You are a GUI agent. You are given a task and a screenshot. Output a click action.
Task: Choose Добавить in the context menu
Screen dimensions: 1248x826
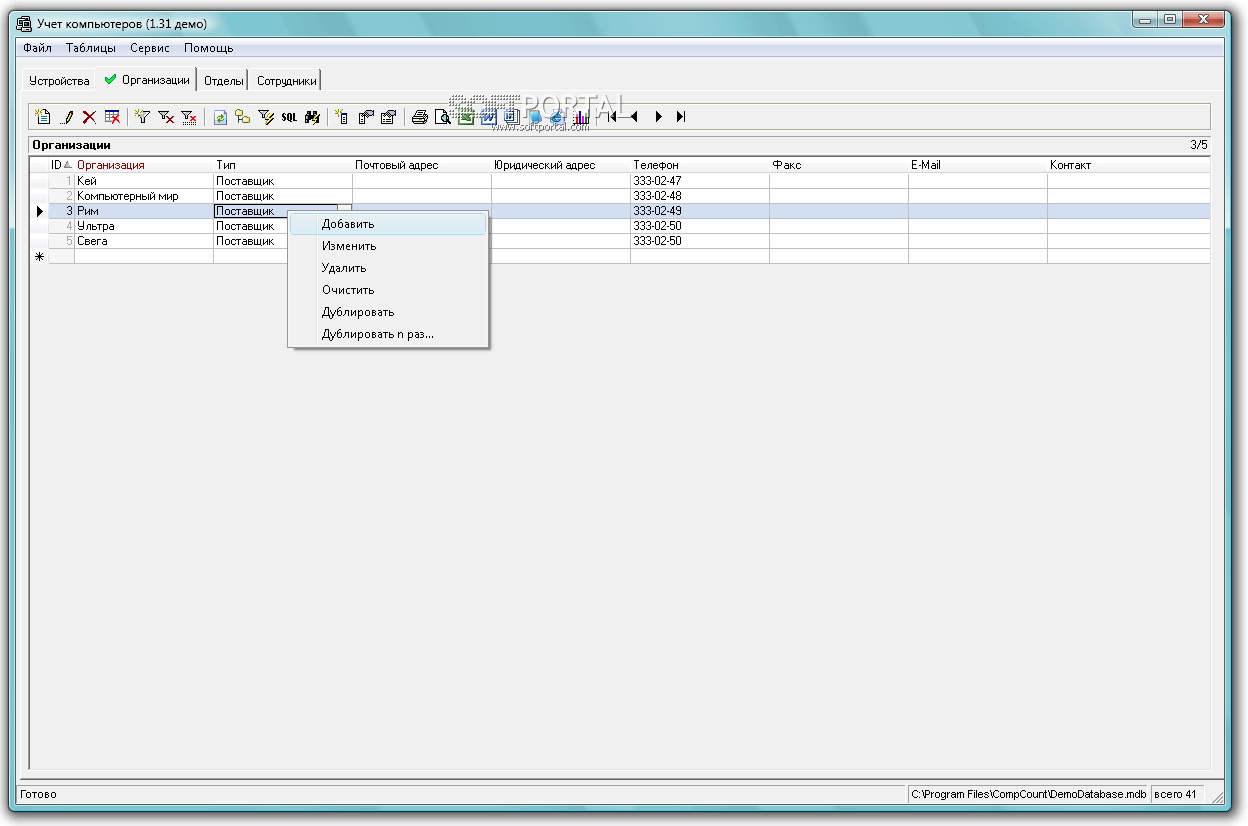pos(388,224)
